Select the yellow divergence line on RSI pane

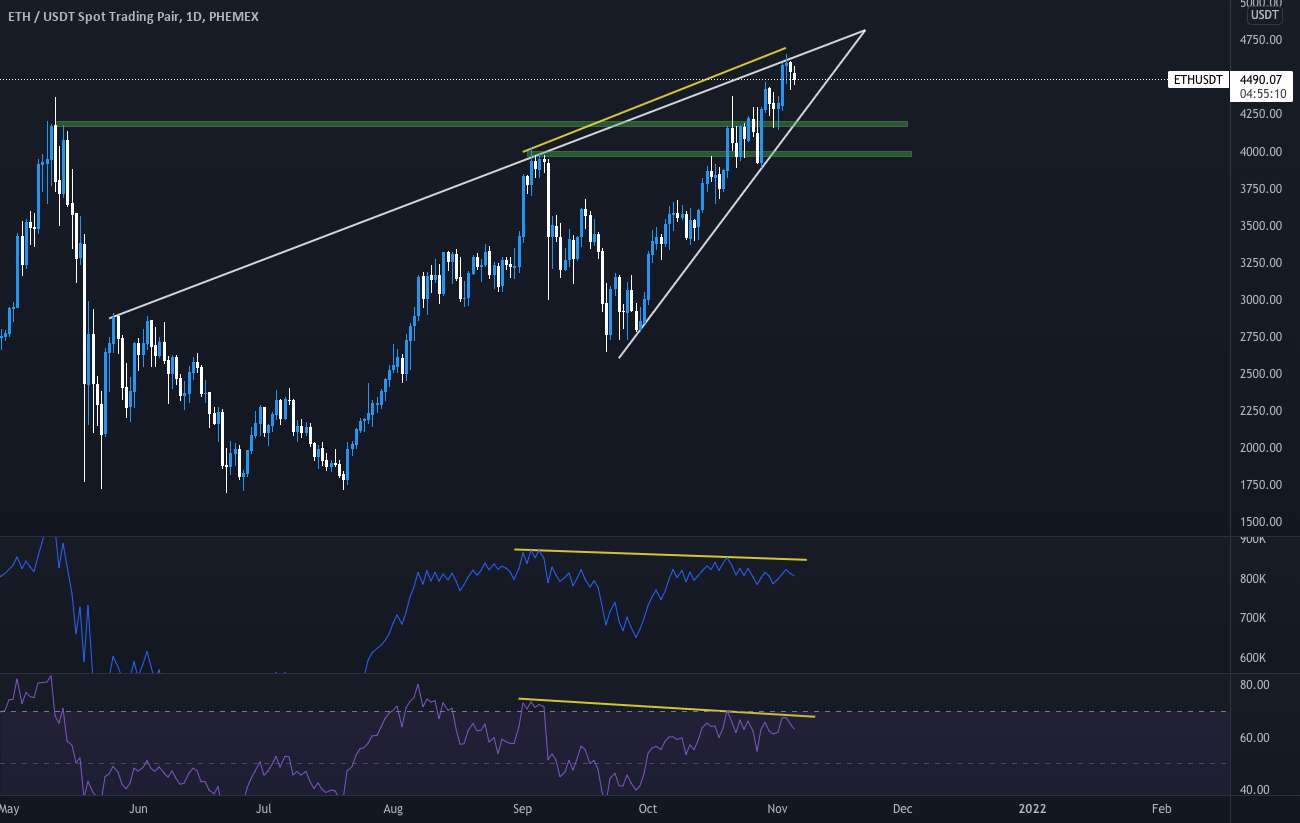click(x=667, y=707)
